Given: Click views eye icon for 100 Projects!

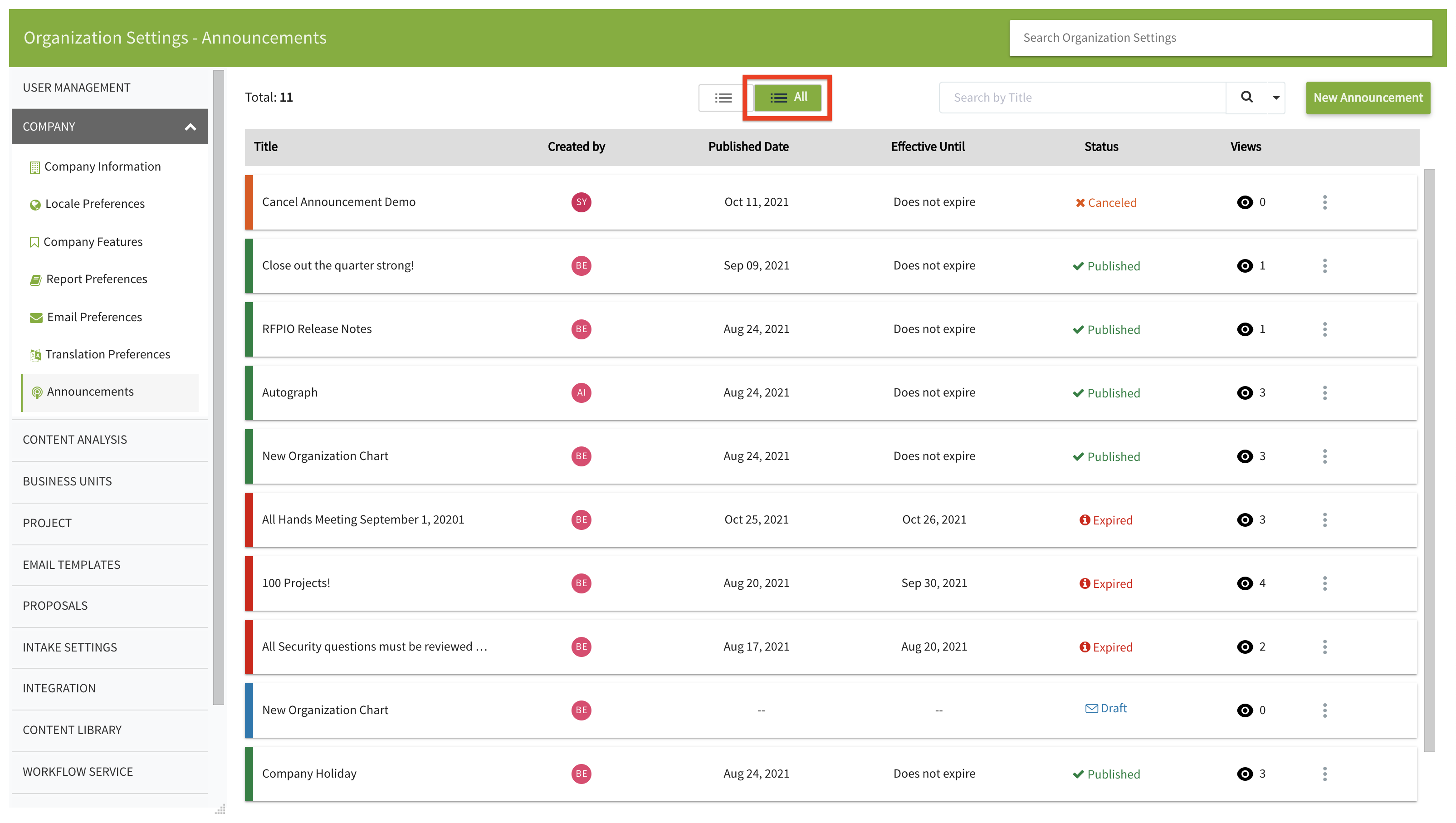Looking at the screenshot, I should tap(1245, 583).
